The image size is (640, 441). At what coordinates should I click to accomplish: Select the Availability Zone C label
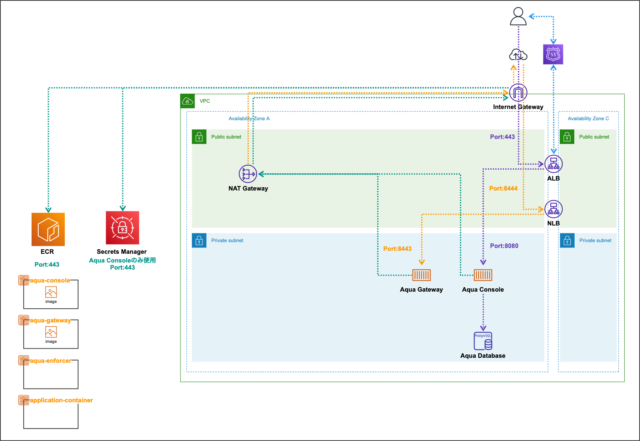point(588,118)
